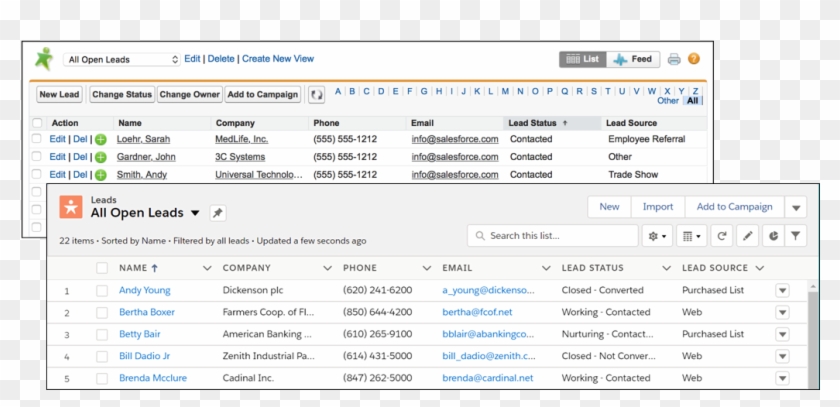
Task: Open the Lightning All Open Leads list view picker
Action: pos(195,213)
